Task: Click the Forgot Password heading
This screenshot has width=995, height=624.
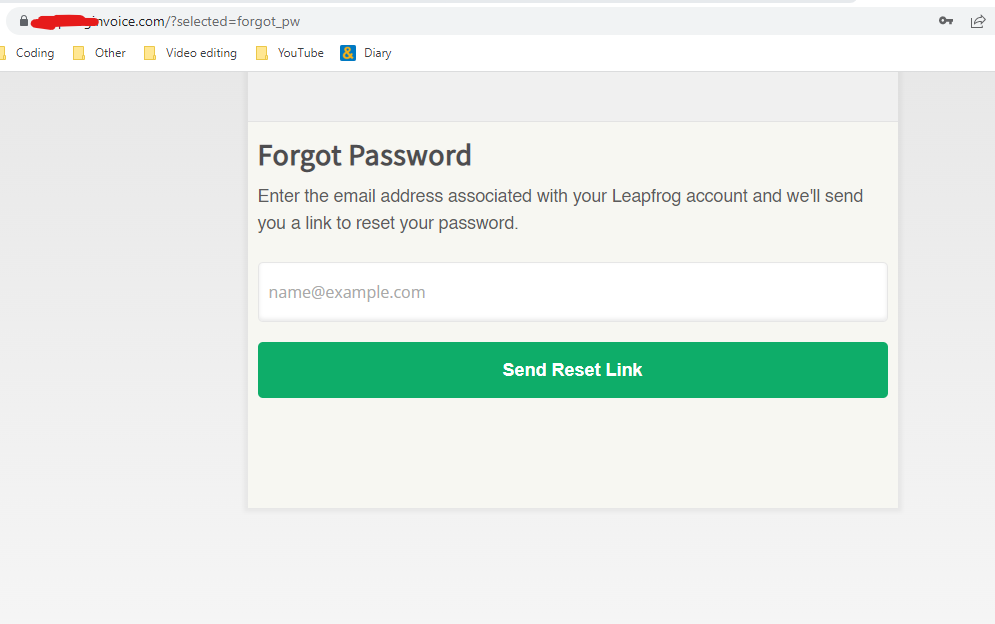Action: [364, 155]
